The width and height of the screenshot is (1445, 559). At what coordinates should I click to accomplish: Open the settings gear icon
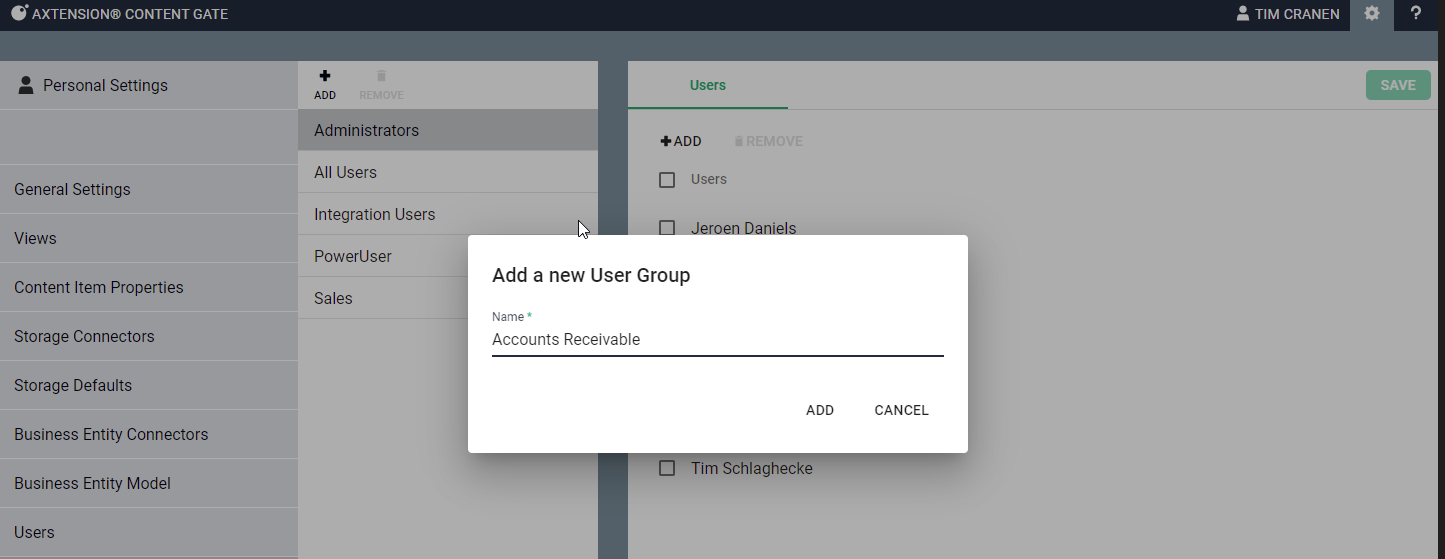pyautogui.click(x=1371, y=14)
